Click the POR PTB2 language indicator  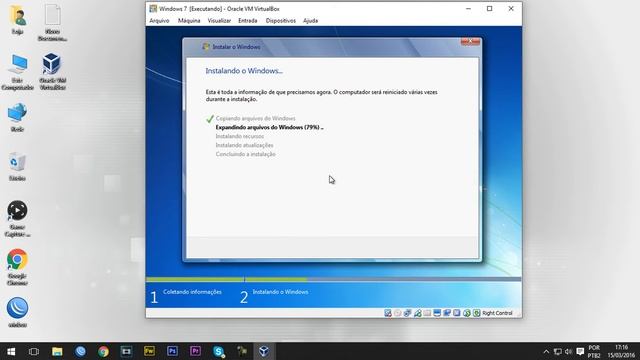click(594, 351)
